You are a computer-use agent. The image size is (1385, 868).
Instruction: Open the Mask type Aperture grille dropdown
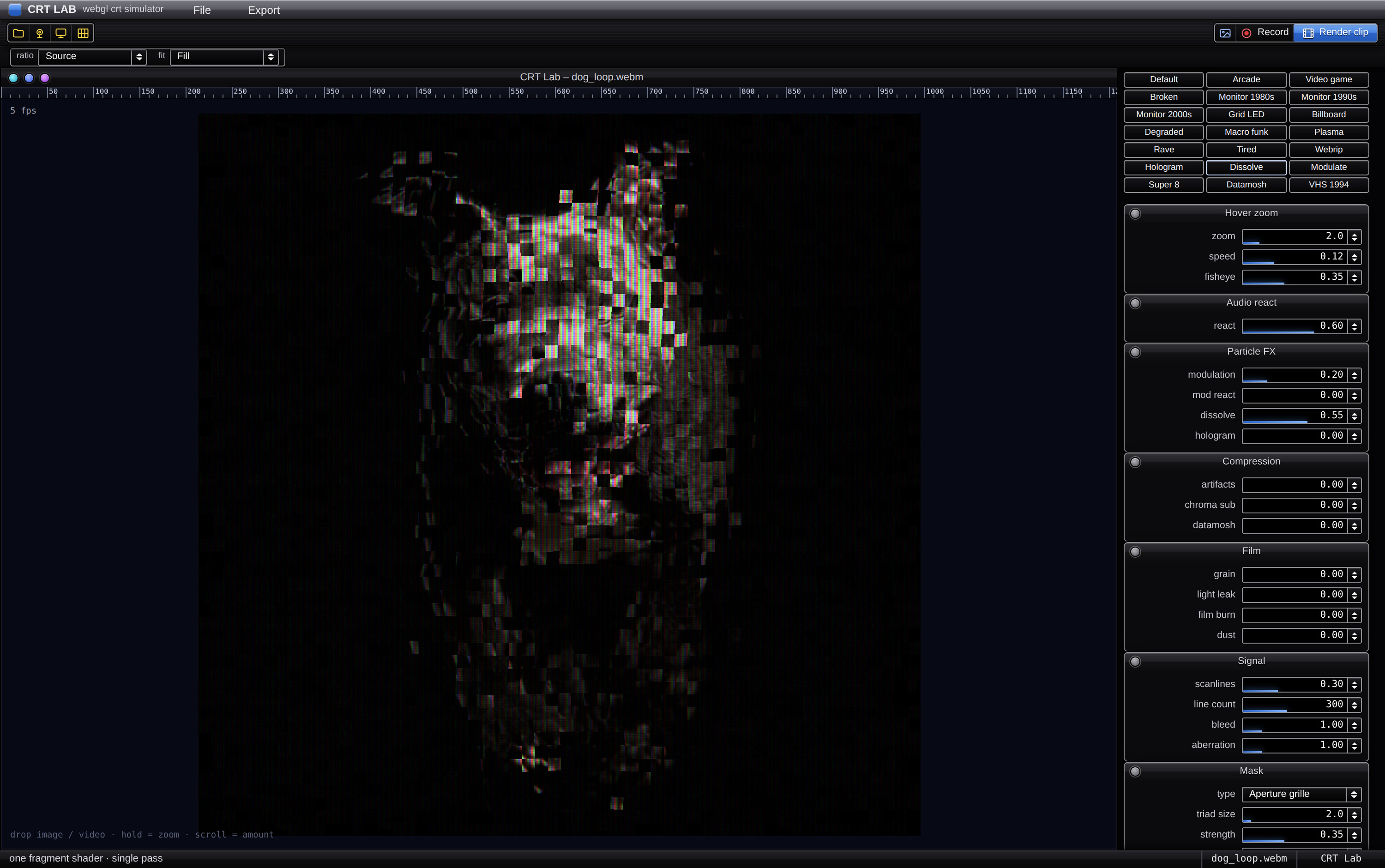(1301, 794)
